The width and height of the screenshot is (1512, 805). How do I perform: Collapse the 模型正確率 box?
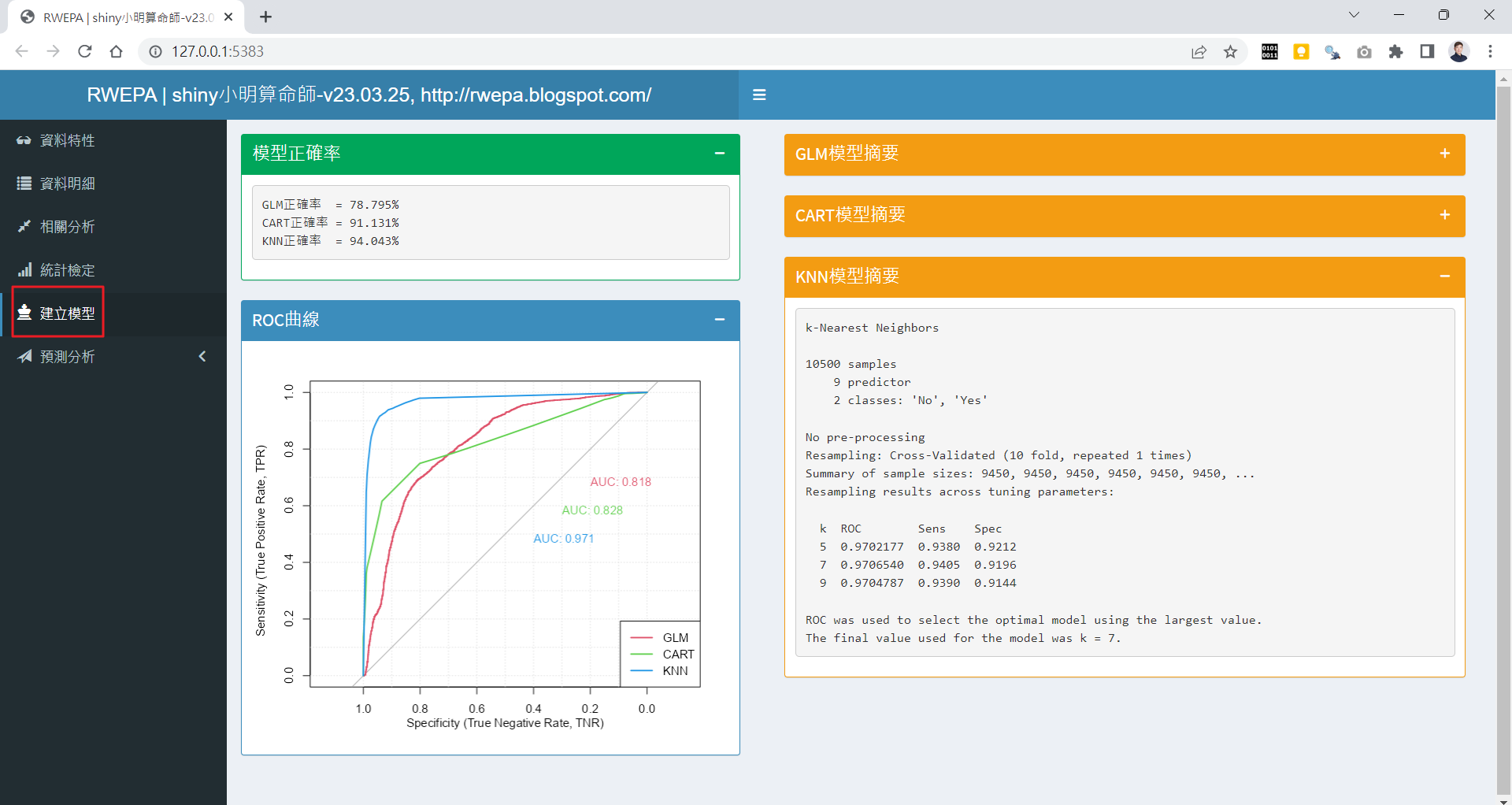719,154
